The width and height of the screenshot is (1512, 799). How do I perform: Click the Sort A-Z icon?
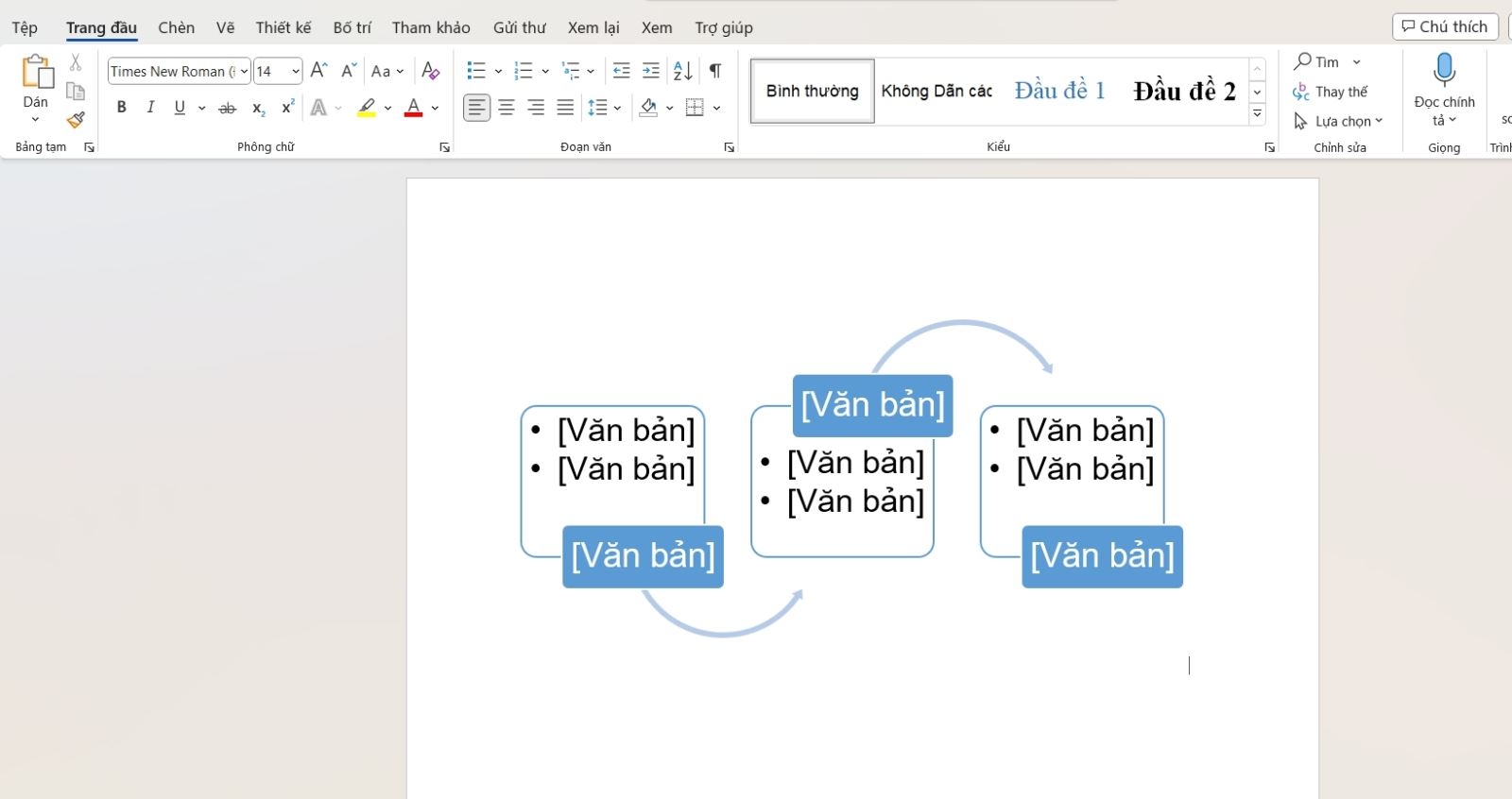click(683, 71)
